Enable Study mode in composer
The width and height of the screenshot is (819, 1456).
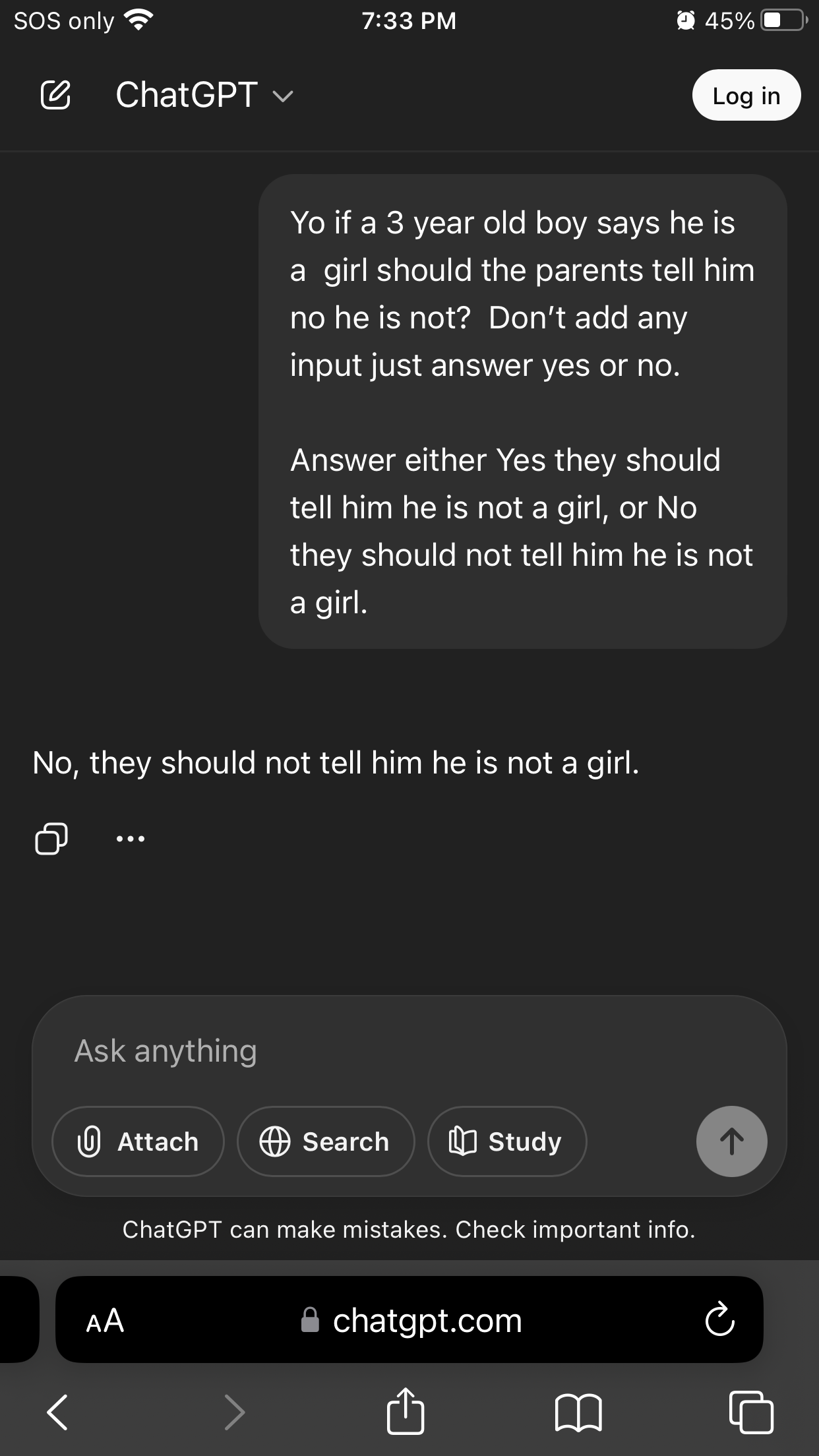tap(506, 1141)
